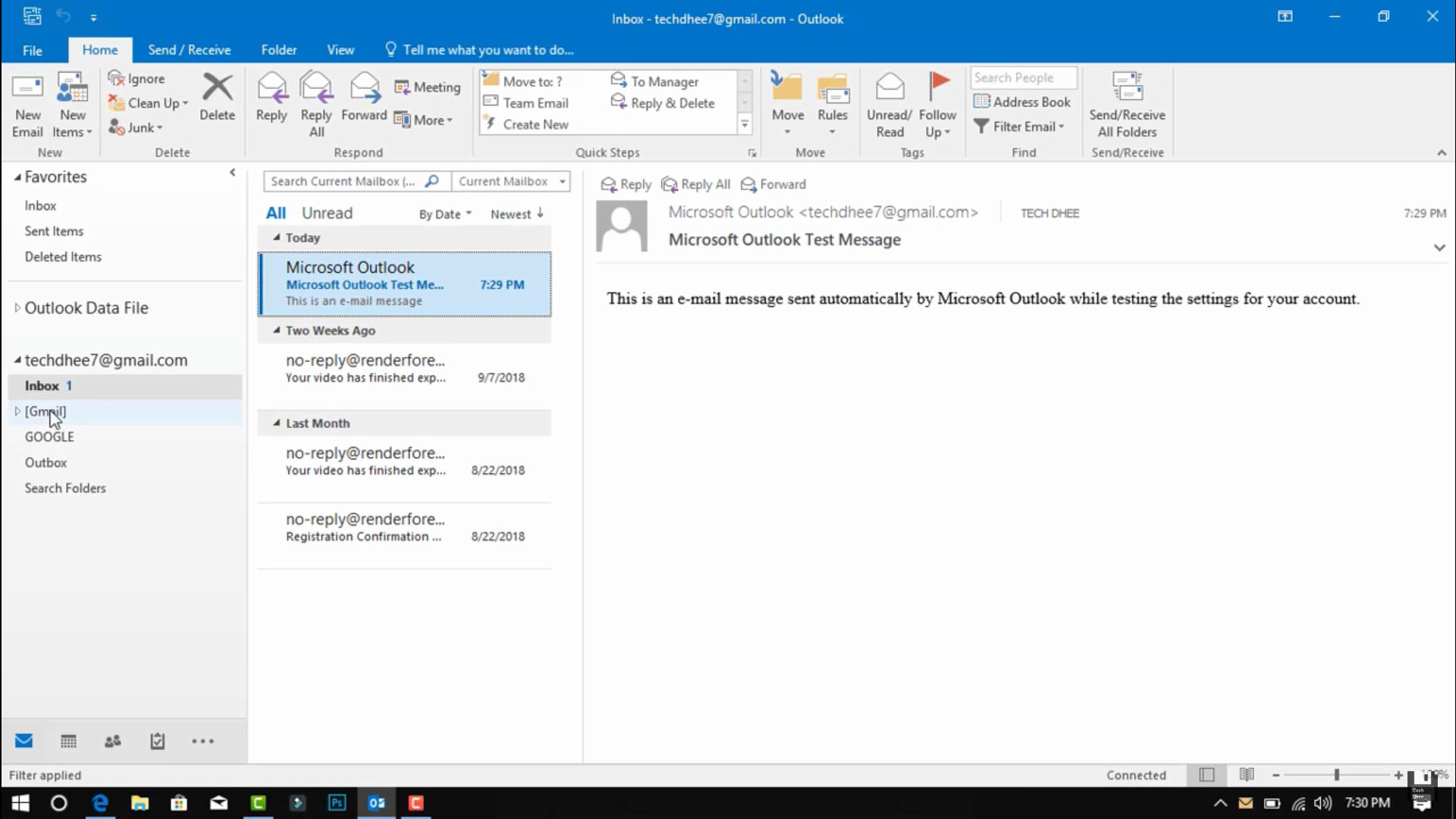The image size is (1456, 819).
Task: Switch to Calendar view
Action: [x=68, y=742]
